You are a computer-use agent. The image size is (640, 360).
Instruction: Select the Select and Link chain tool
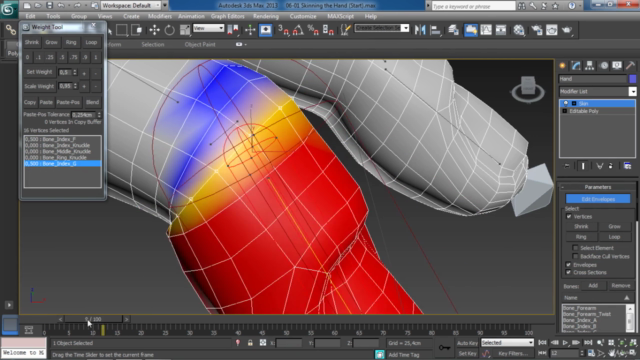[x=10, y=30]
